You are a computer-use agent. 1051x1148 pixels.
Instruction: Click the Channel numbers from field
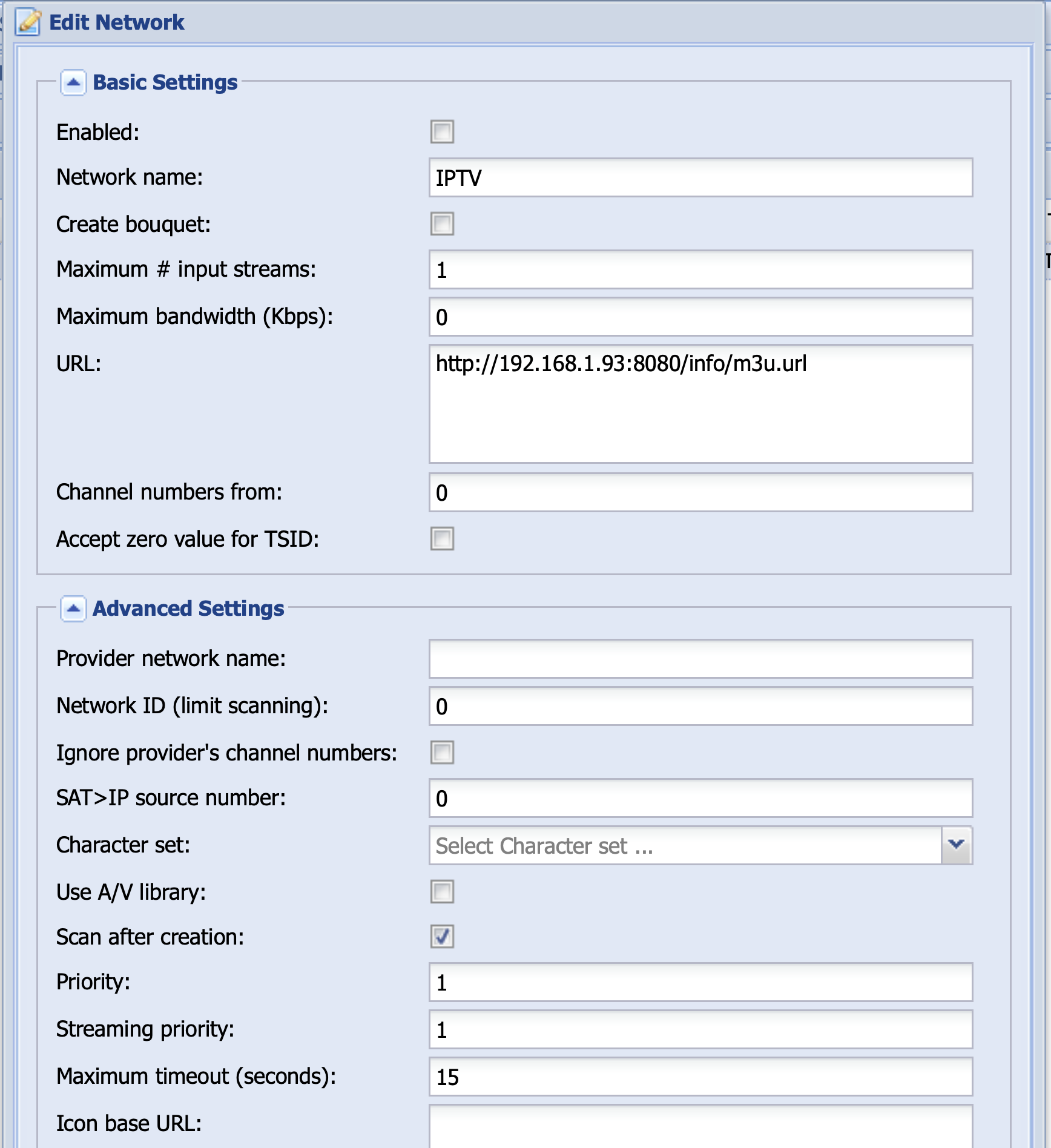[699, 492]
